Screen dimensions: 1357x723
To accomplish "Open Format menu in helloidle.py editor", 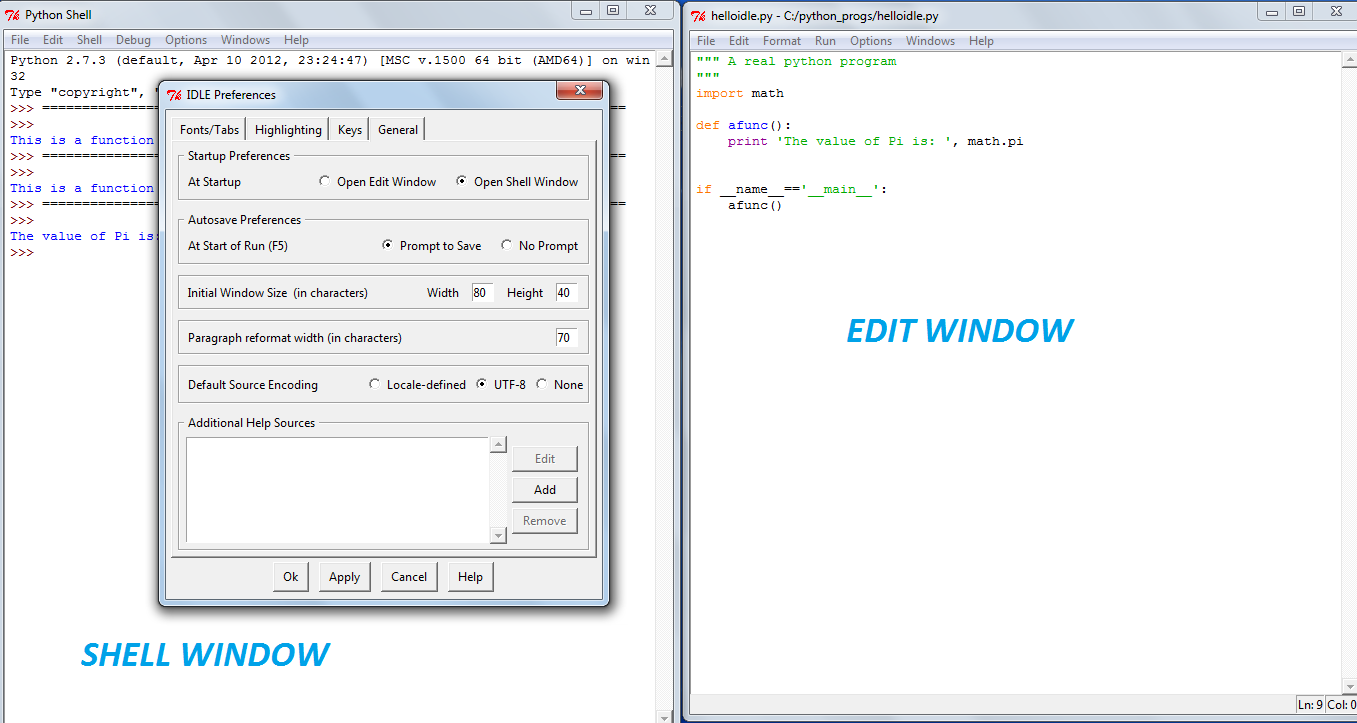I will click(782, 41).
